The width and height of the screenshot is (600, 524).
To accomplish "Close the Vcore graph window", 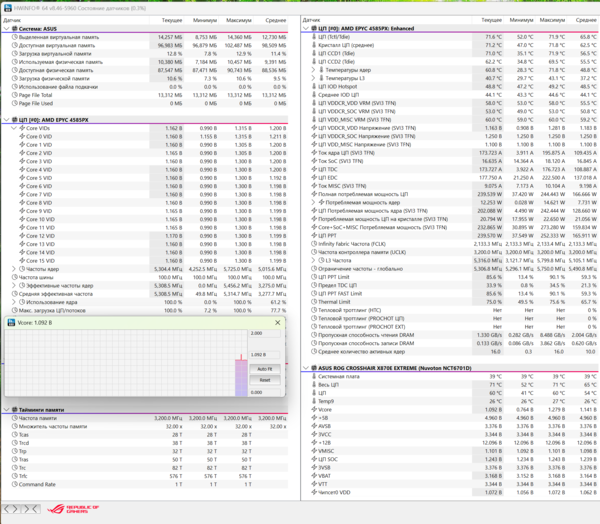I will tap(278, 323).
